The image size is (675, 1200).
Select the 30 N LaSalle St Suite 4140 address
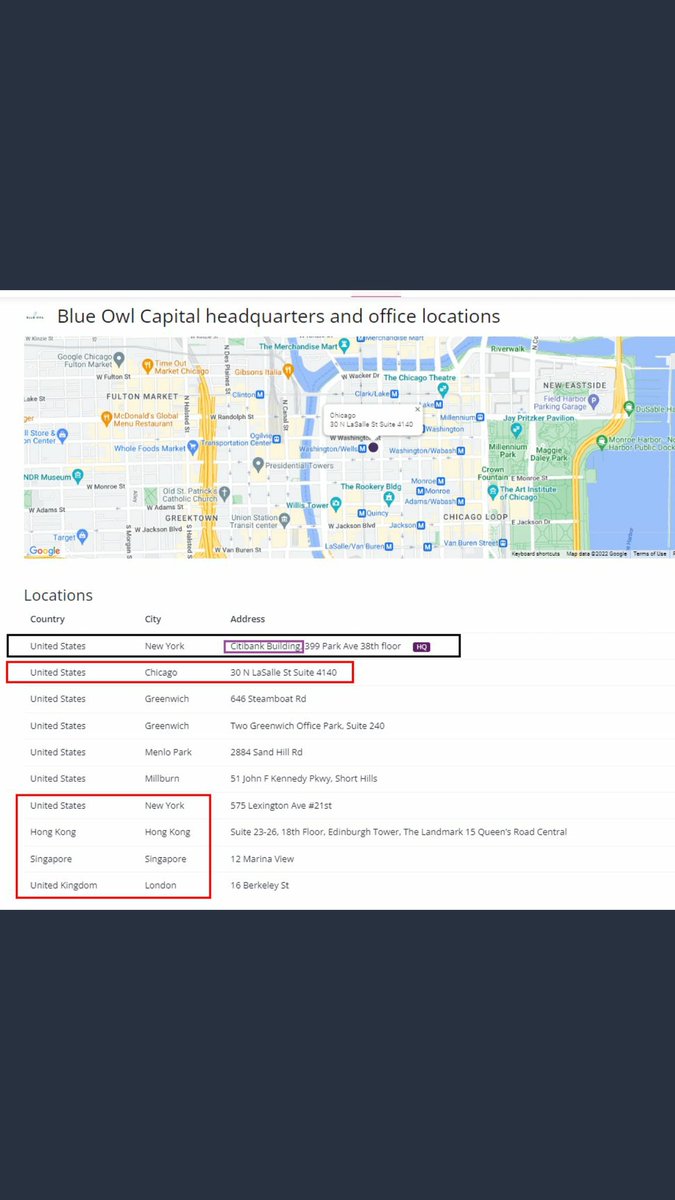[284, 673]
